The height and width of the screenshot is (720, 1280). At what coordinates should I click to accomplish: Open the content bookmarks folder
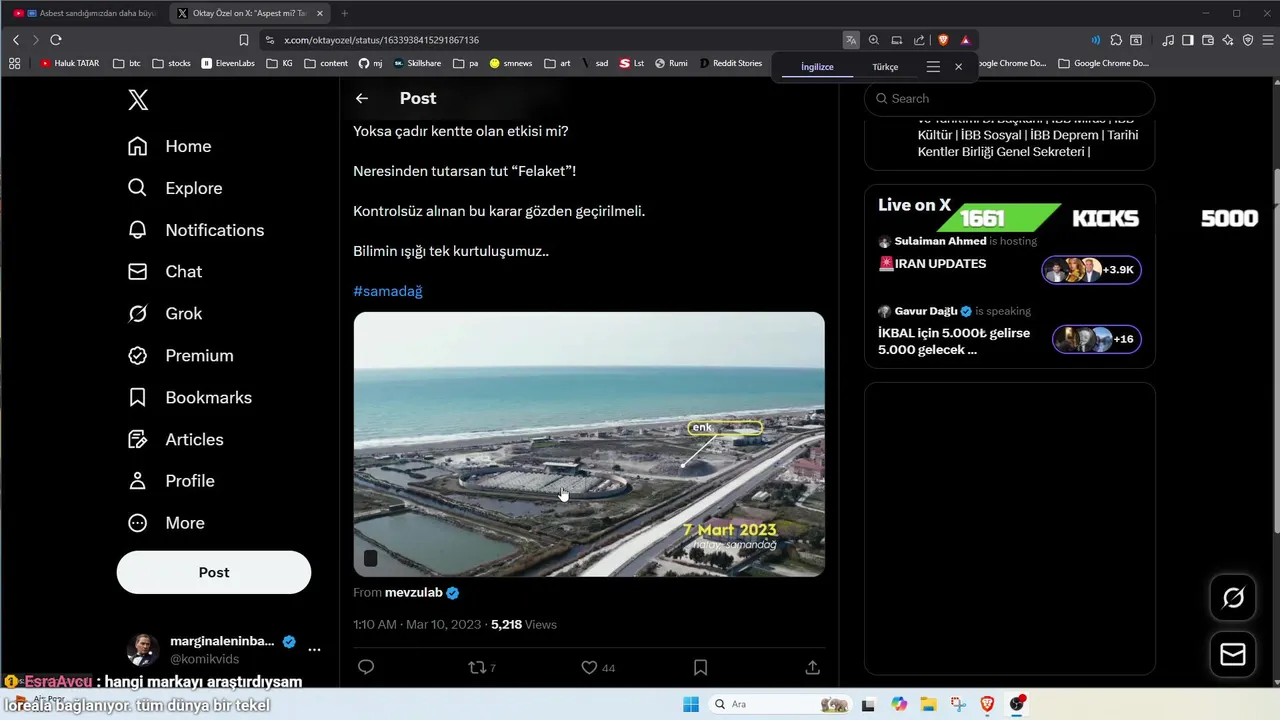[x=326, y=63]
